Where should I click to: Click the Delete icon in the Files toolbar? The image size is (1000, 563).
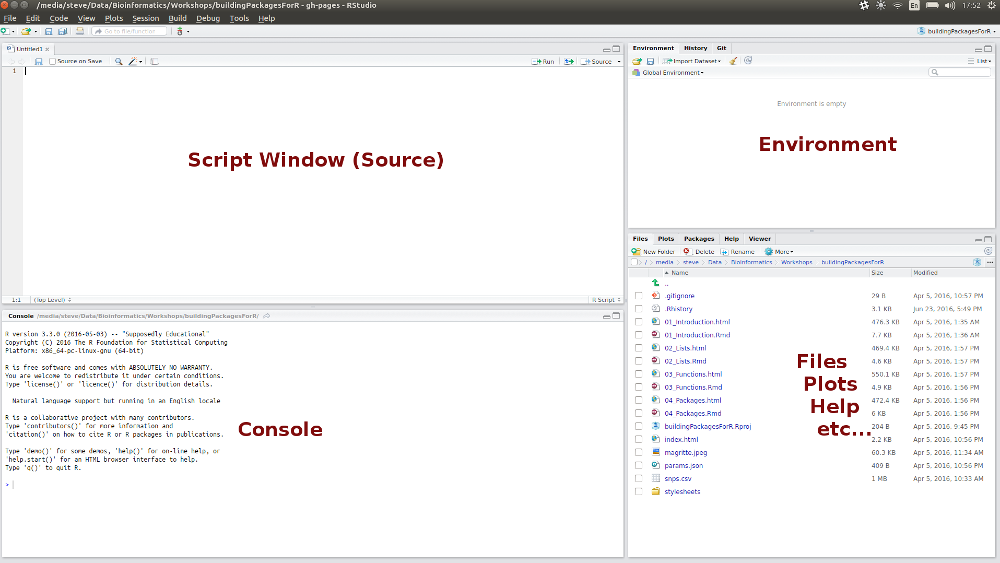[x=687, y=252]
